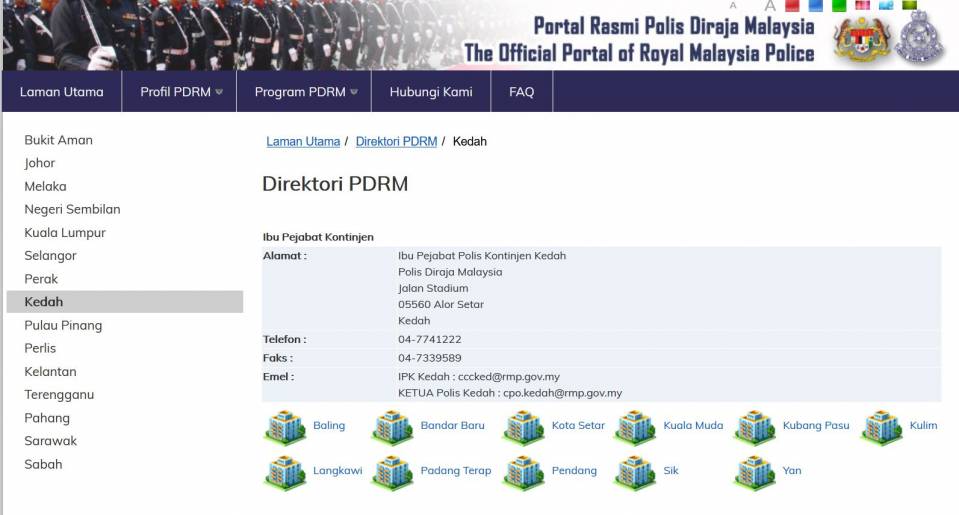Choose the pink patterned theme swatch
Screen dimensions: 959x515
(x=862, y=5)
